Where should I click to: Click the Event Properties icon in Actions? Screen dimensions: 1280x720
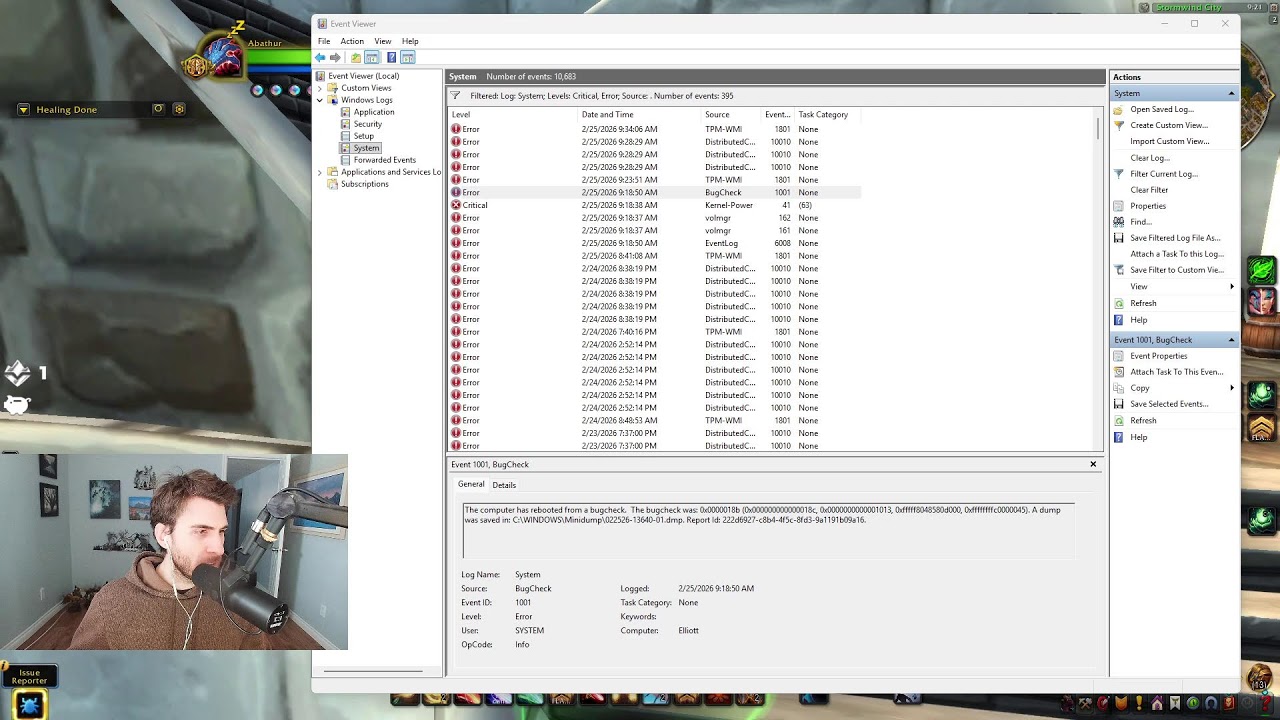pyautogui.click(x=1119, y=356)
